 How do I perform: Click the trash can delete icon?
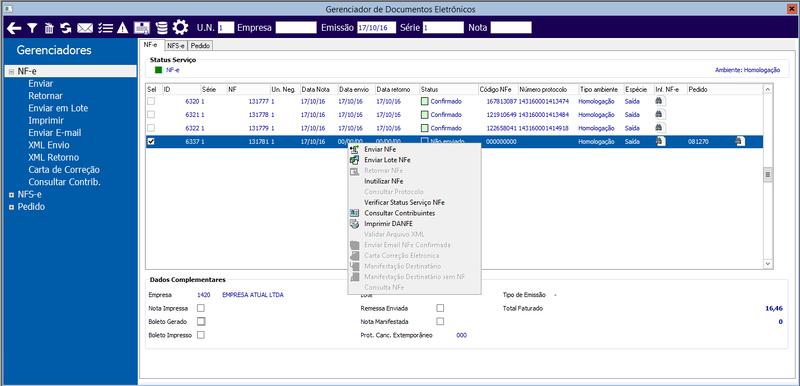click(x=49, y=28)
